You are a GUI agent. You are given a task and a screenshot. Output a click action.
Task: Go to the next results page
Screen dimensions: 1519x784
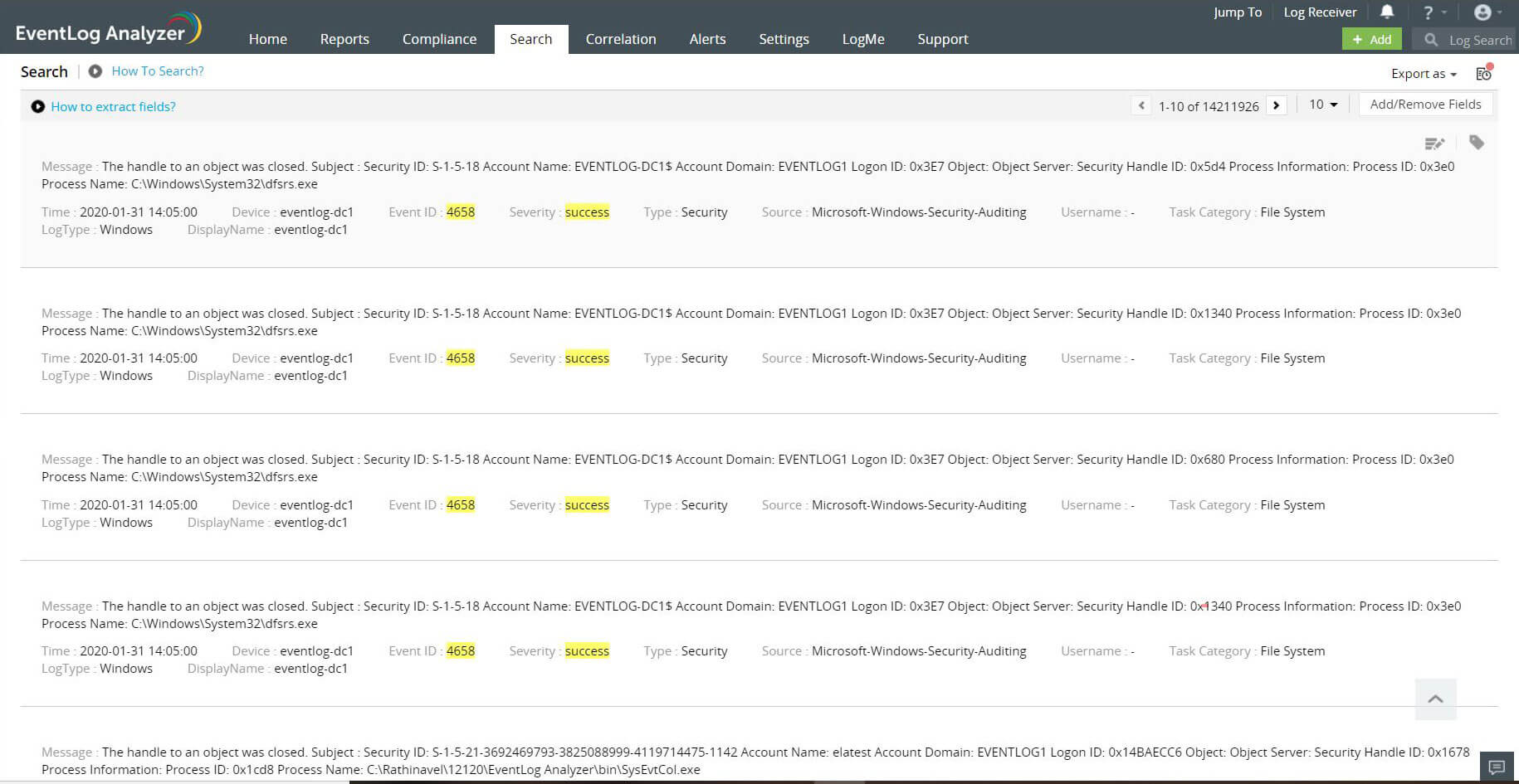1277,105
